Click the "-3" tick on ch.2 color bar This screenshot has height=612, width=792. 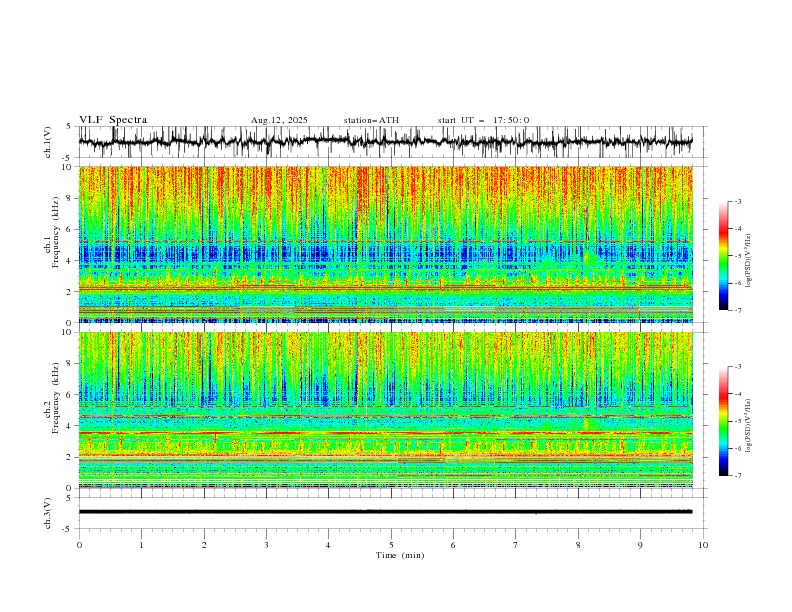pos(737,367)
